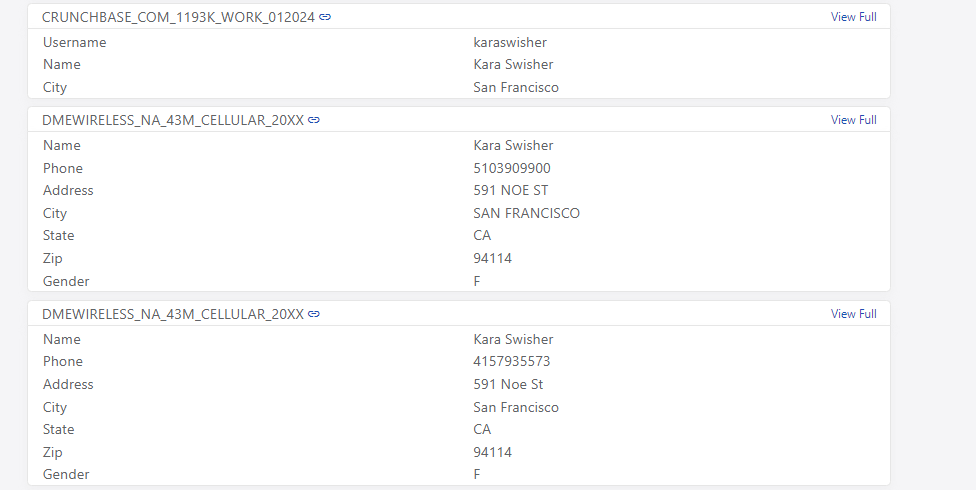
Task: Open View Full on DMEWIRELESS record with mixed-case city
Action: coord(853,314)
